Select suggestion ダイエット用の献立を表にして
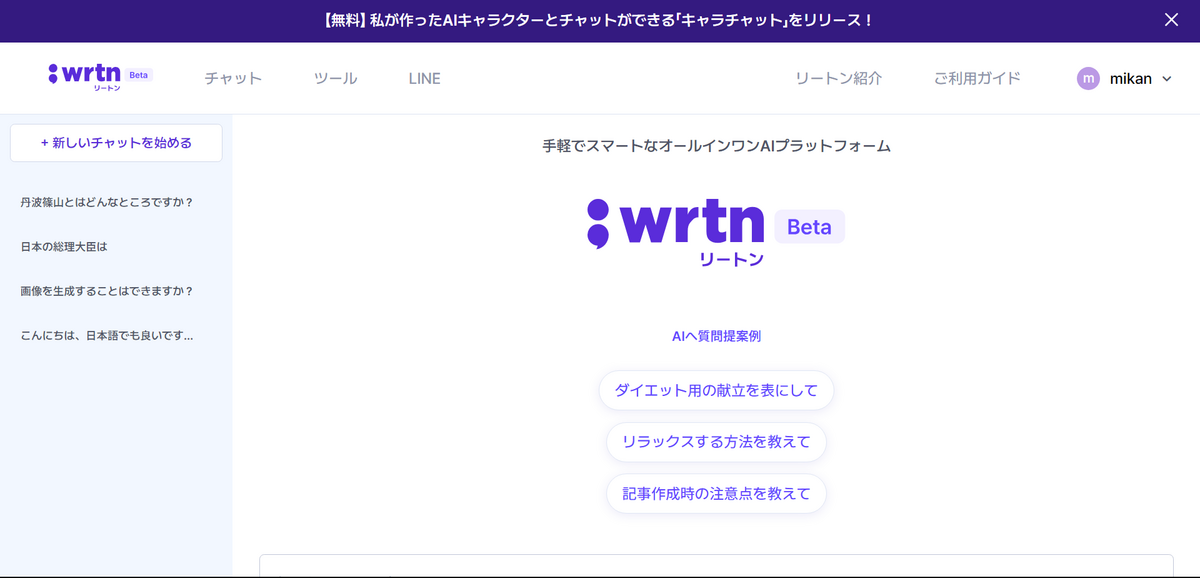1200x578 pixels. pos(716,390)
